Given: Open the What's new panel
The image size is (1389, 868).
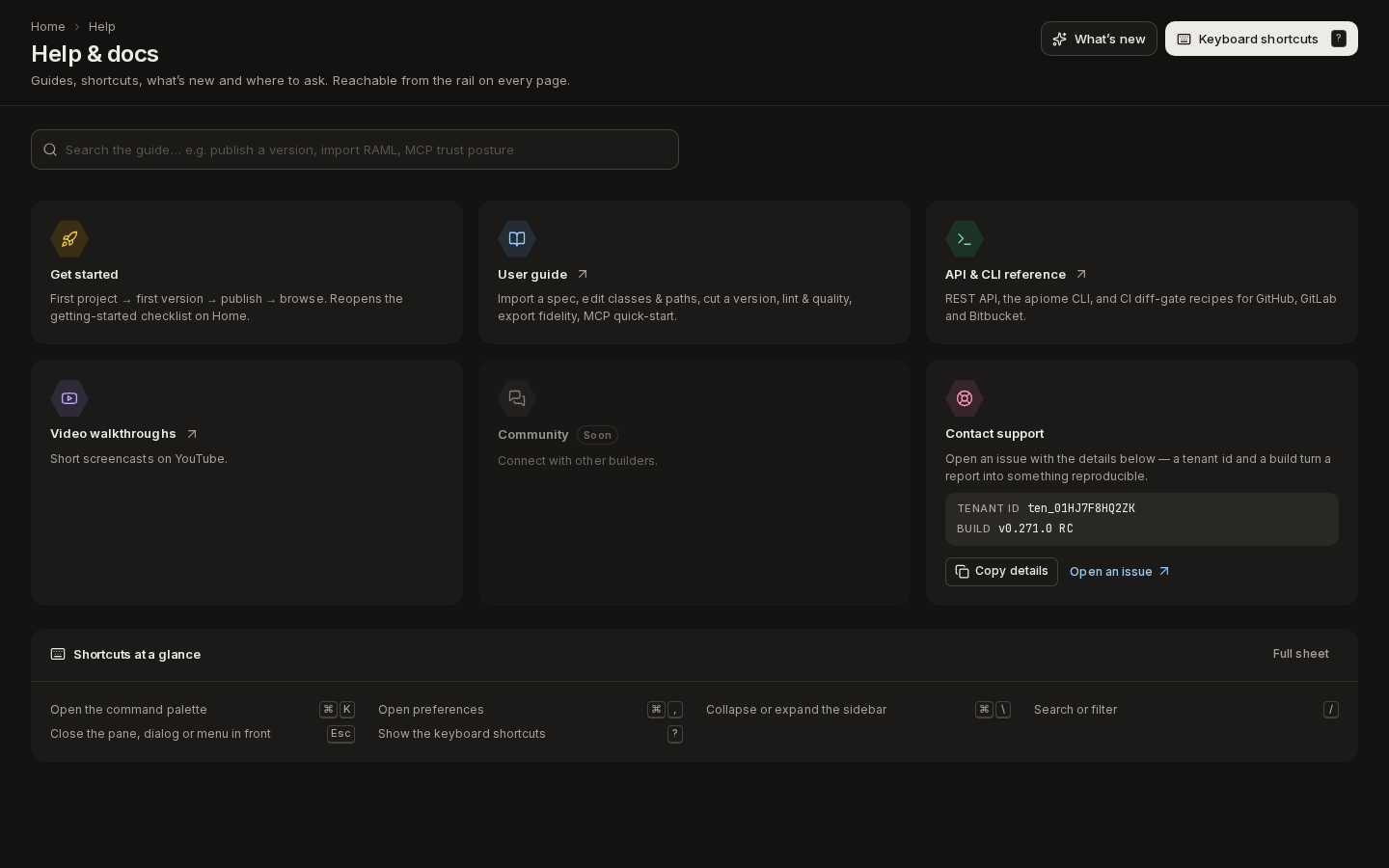Looking at the screenshot, I should 1099,39.
